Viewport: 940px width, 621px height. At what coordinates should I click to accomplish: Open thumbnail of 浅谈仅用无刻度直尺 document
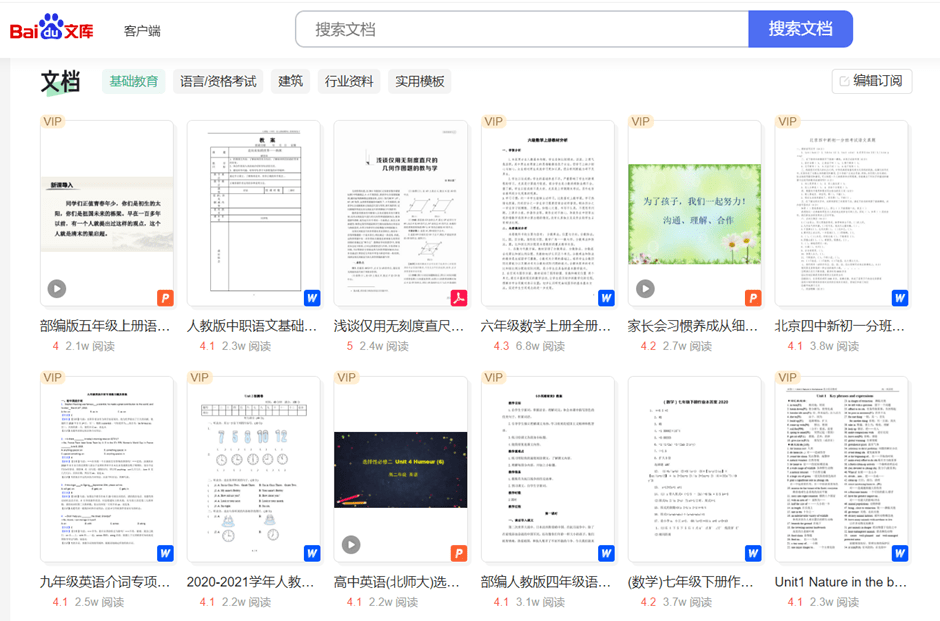coord(400,214)
